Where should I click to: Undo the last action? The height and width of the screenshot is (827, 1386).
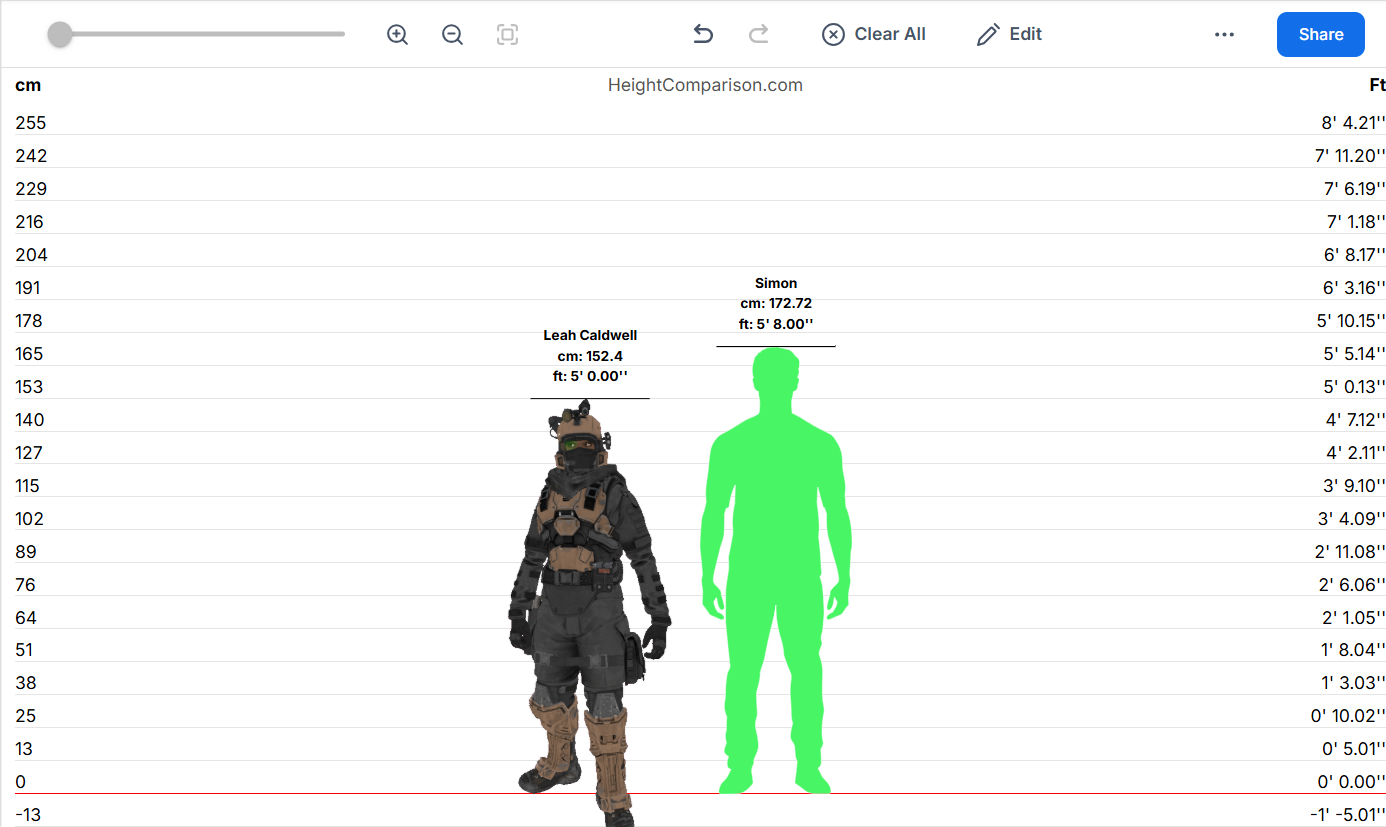tap(703, 35)
